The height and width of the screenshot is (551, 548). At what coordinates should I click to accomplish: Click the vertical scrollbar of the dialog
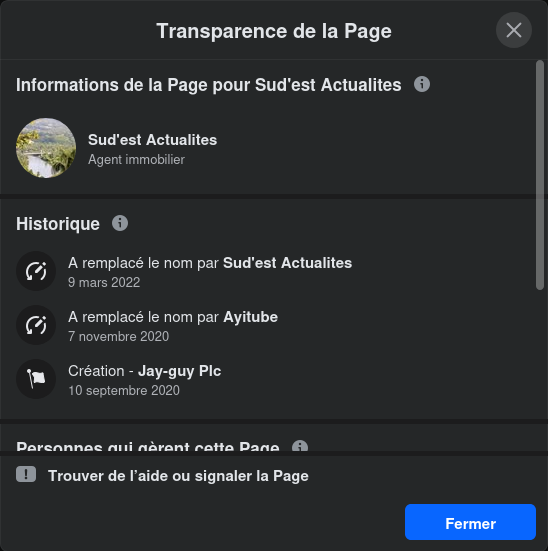point(540,175)
